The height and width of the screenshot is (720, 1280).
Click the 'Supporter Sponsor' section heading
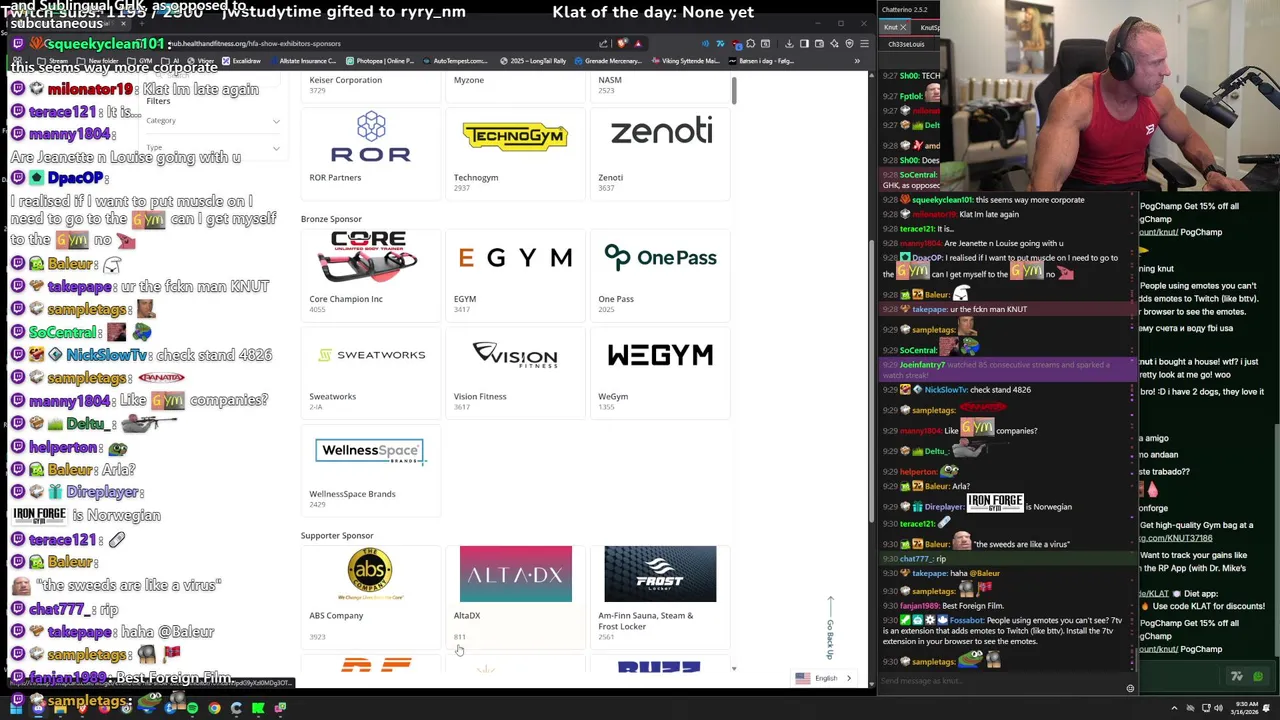[x=337, y=536]
